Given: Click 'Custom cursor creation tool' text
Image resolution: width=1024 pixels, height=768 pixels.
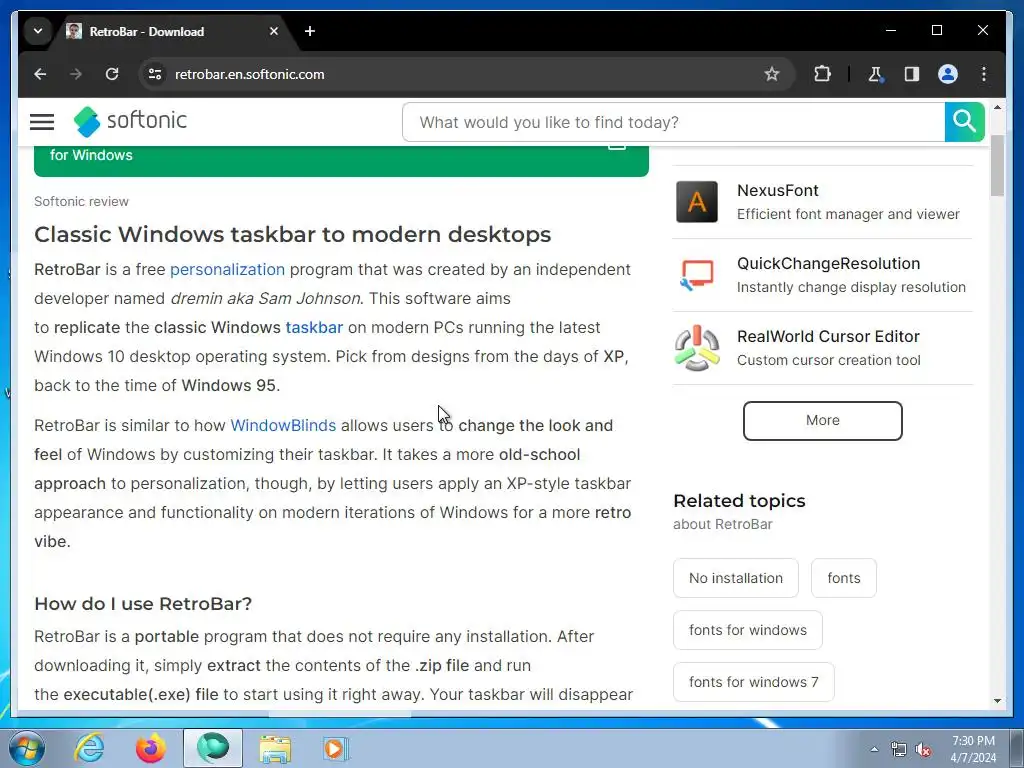Looking at the screenshot, I should (x=829, y=360).
